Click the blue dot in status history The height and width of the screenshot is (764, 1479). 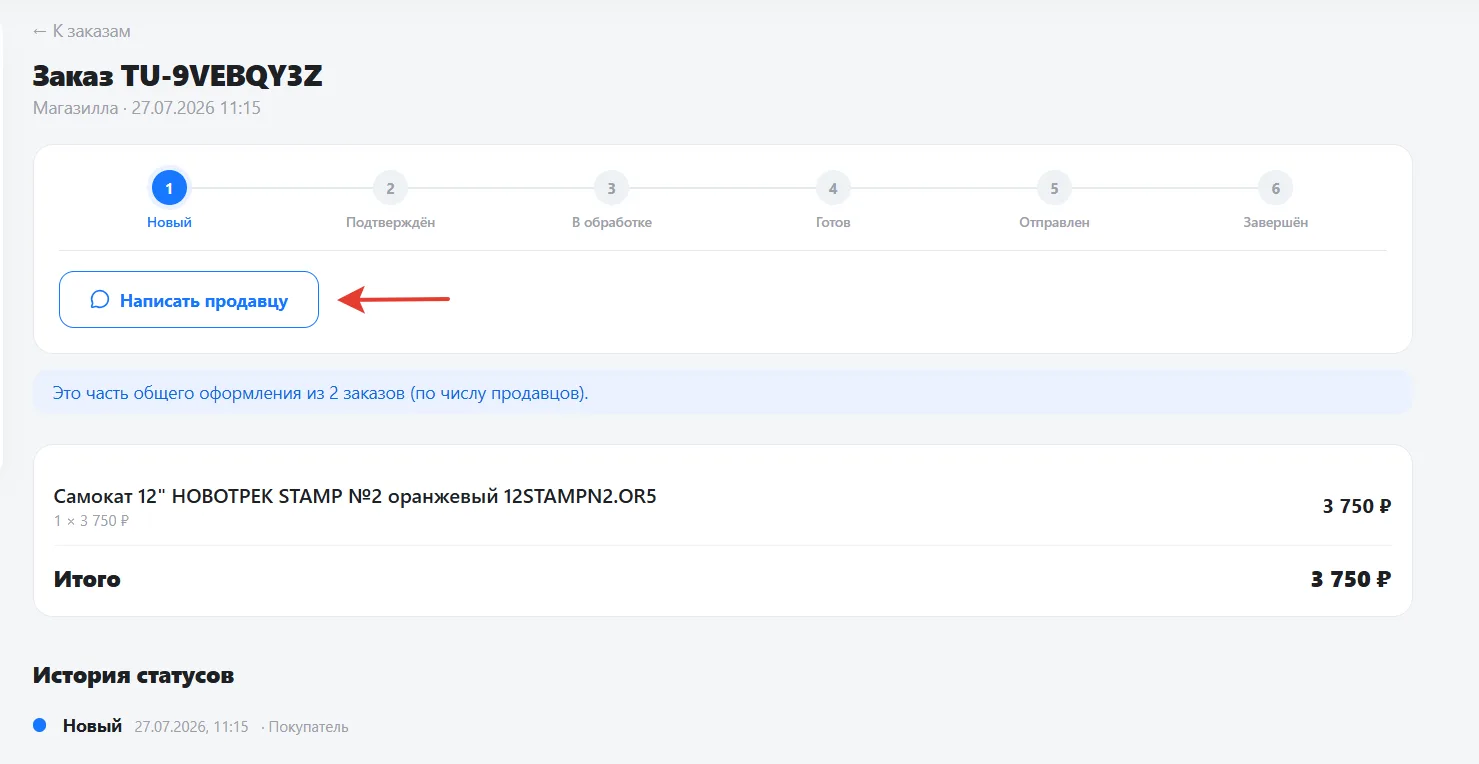40,725
